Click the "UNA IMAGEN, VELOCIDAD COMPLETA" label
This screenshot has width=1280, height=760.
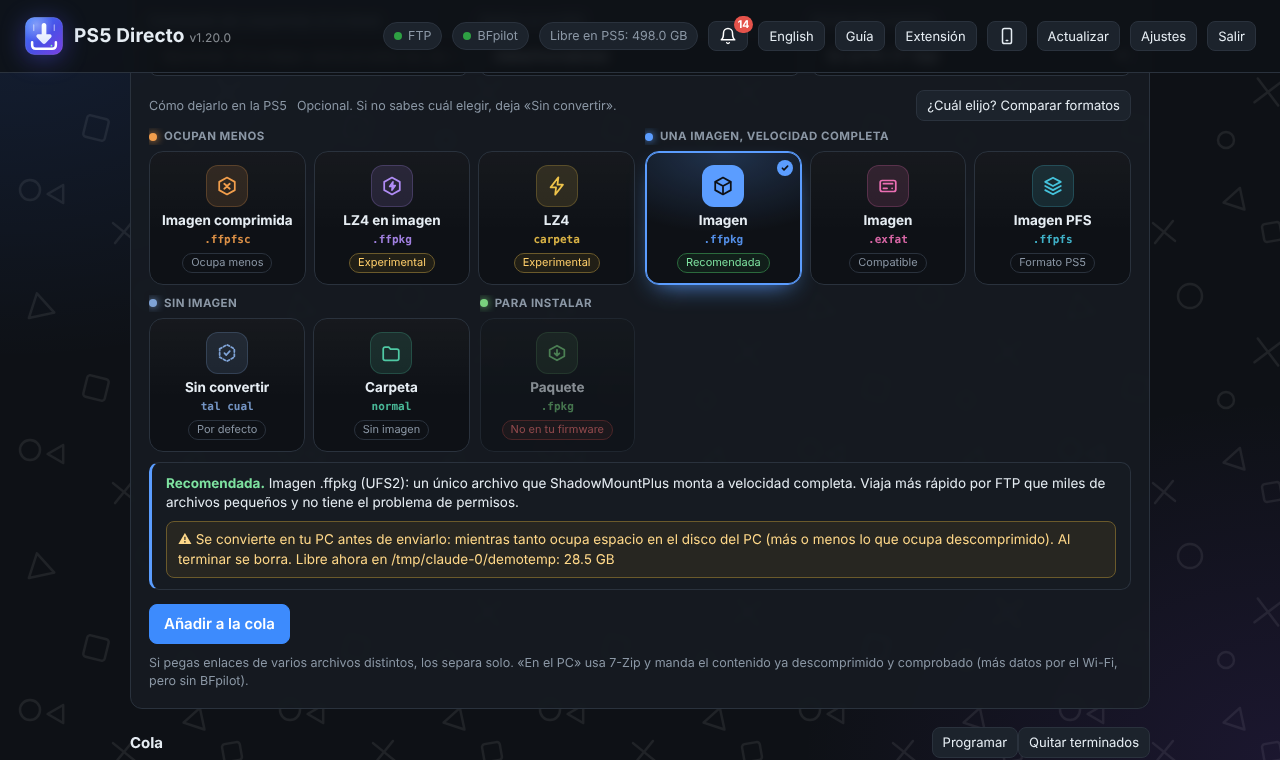[x=774, y=136]
